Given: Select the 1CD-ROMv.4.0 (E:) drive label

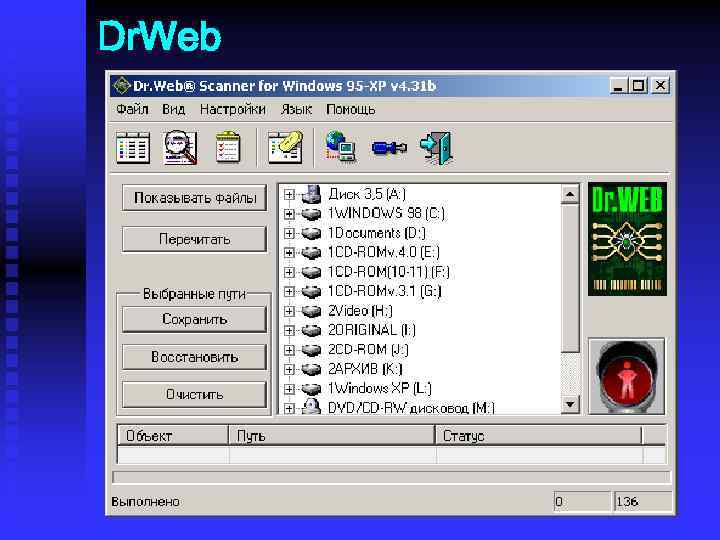Looking at the screenshot, I should [383, 253].
